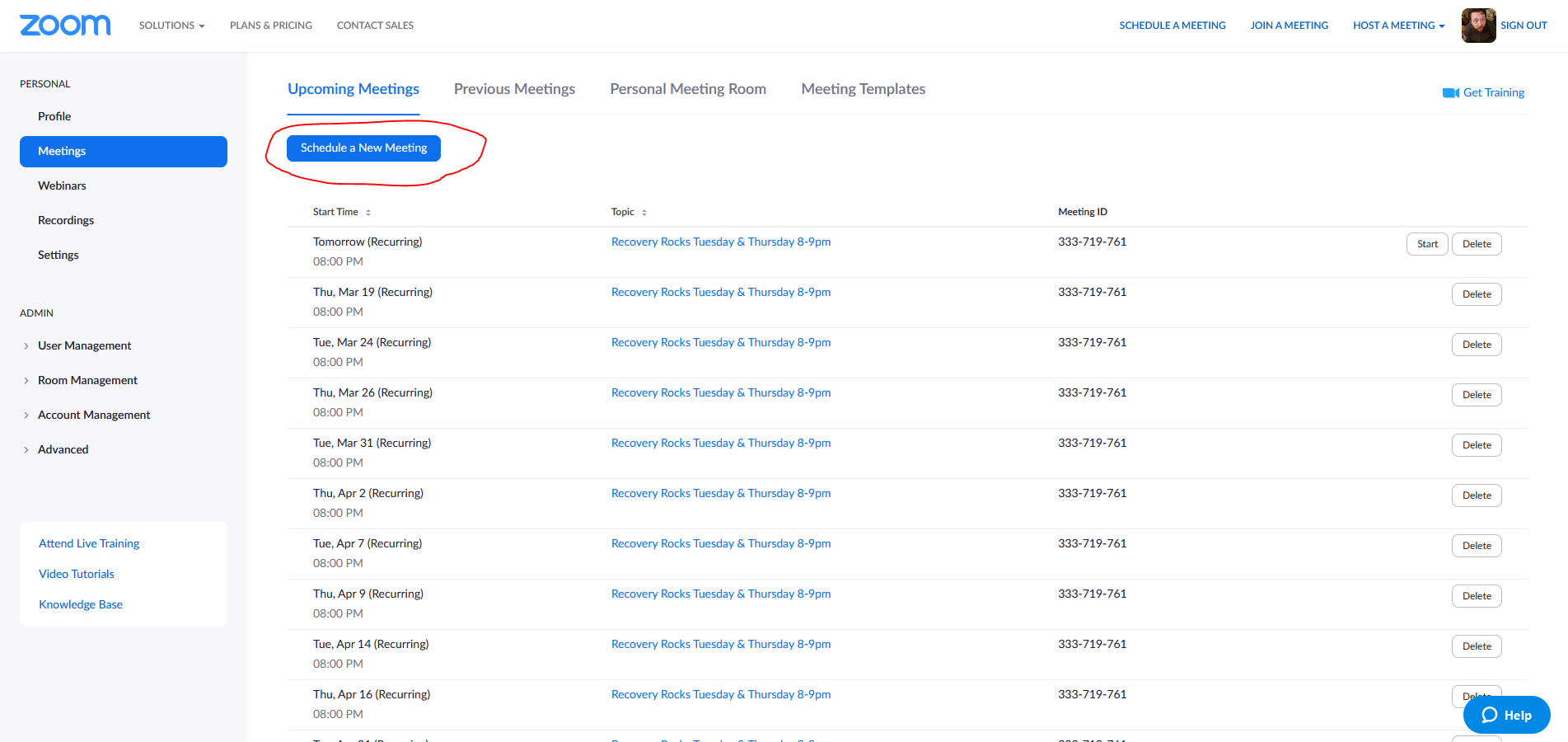Switch to Previous Meetings tab
This screenshot has width=1568, height=742.
(x=514, y=89)
